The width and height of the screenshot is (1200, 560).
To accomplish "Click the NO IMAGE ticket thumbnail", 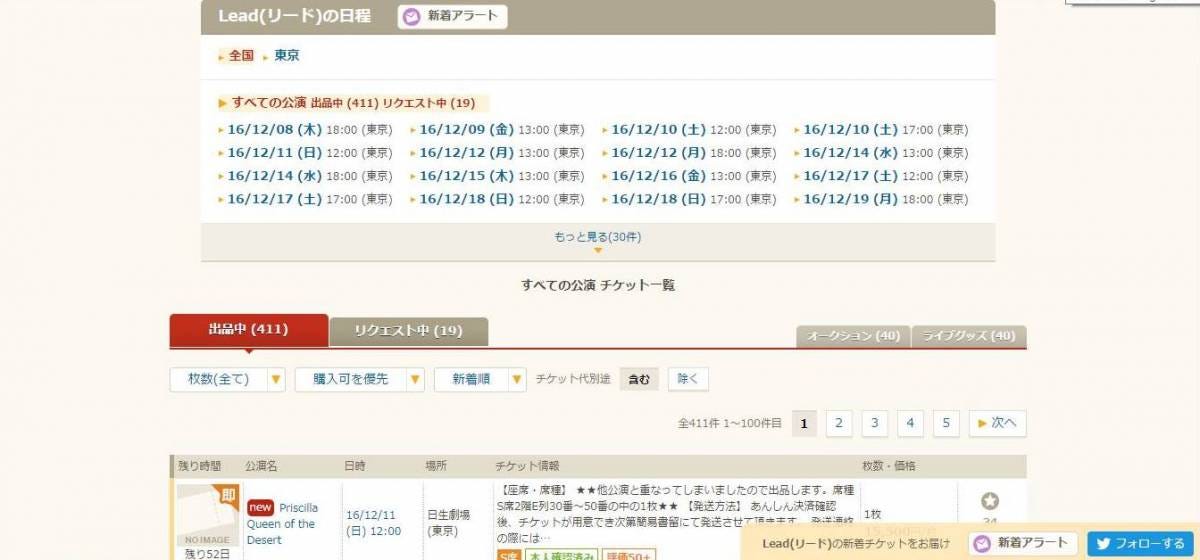I will coord(207,516).
